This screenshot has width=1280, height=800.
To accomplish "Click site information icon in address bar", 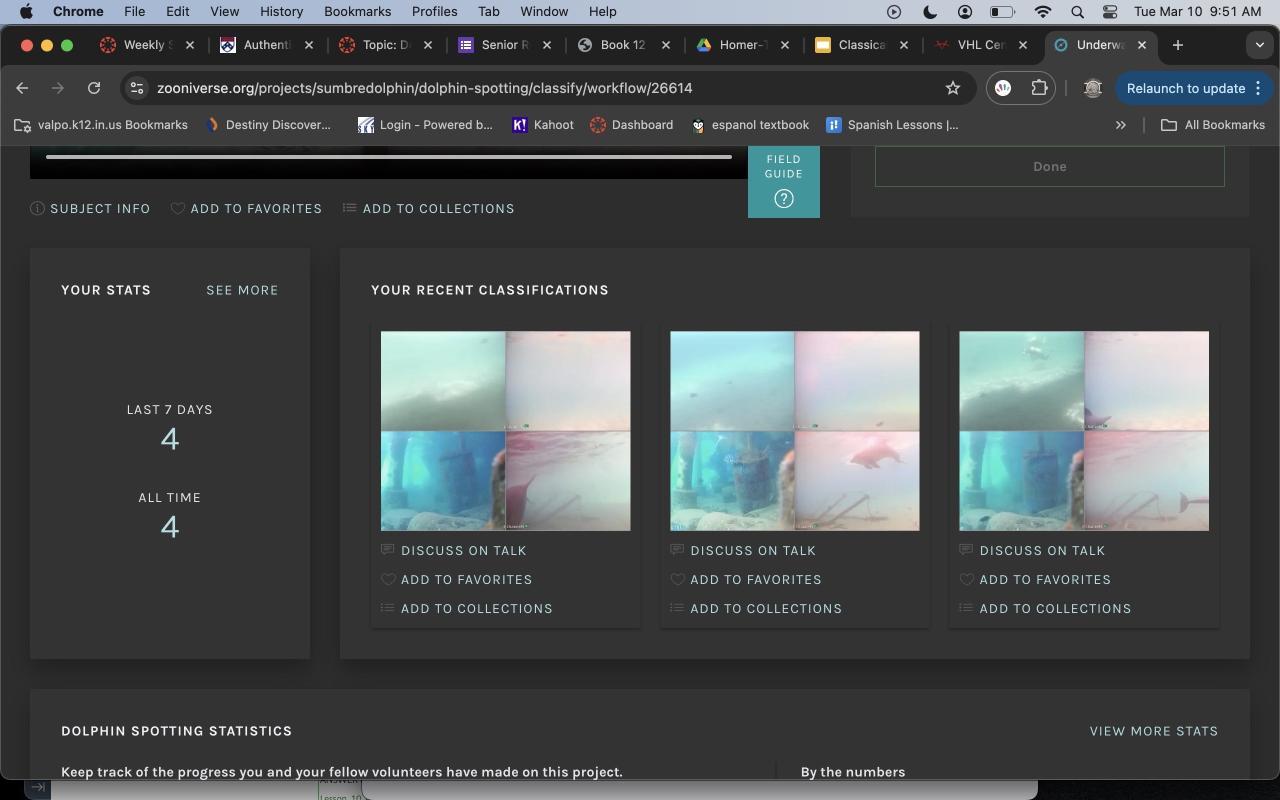I will (x=137, y=88).
